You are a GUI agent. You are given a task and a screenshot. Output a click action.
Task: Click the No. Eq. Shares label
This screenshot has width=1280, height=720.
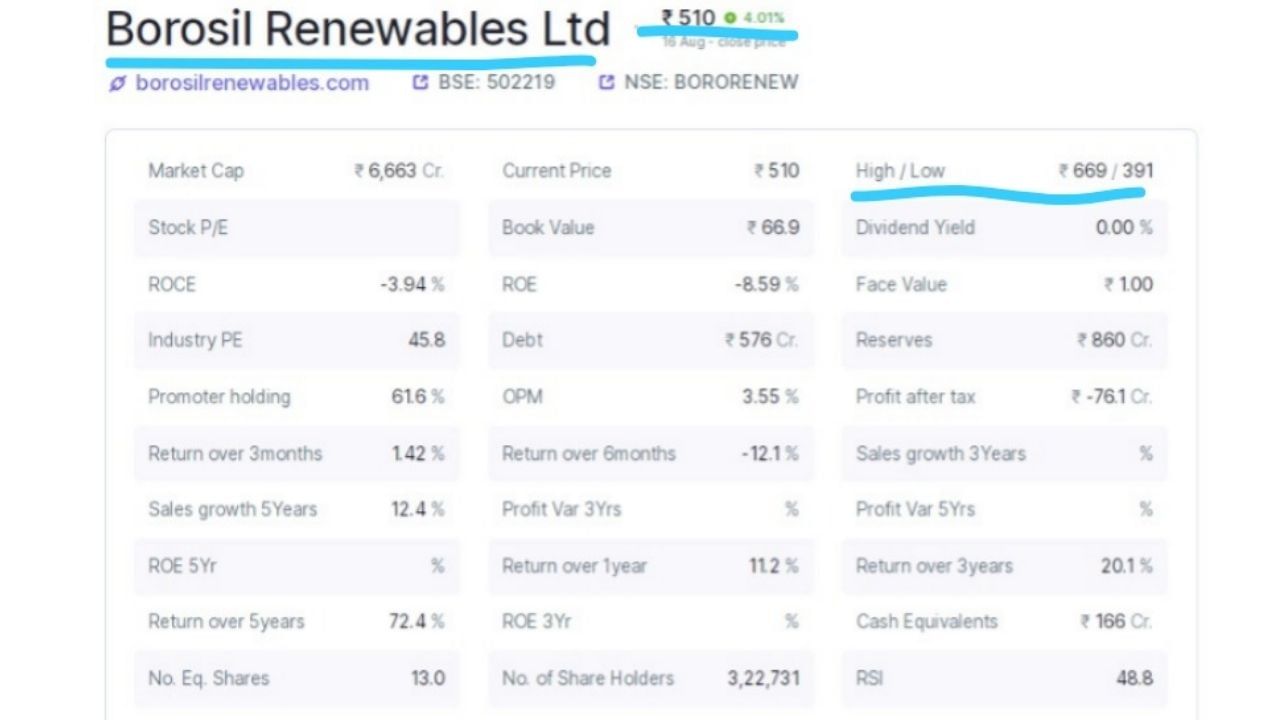(x=208, y=679)
